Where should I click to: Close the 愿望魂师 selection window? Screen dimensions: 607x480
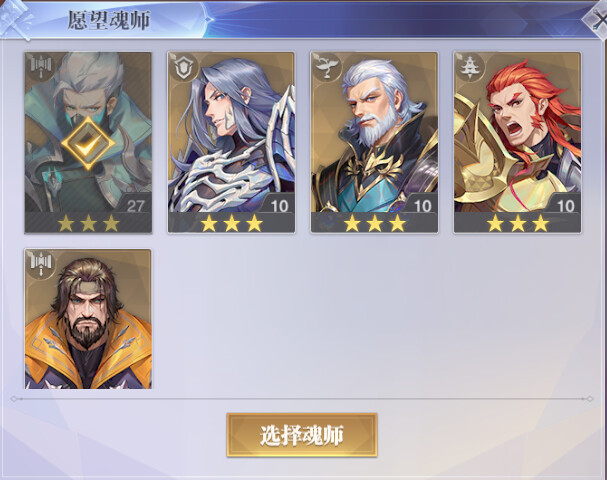[597, 20]
